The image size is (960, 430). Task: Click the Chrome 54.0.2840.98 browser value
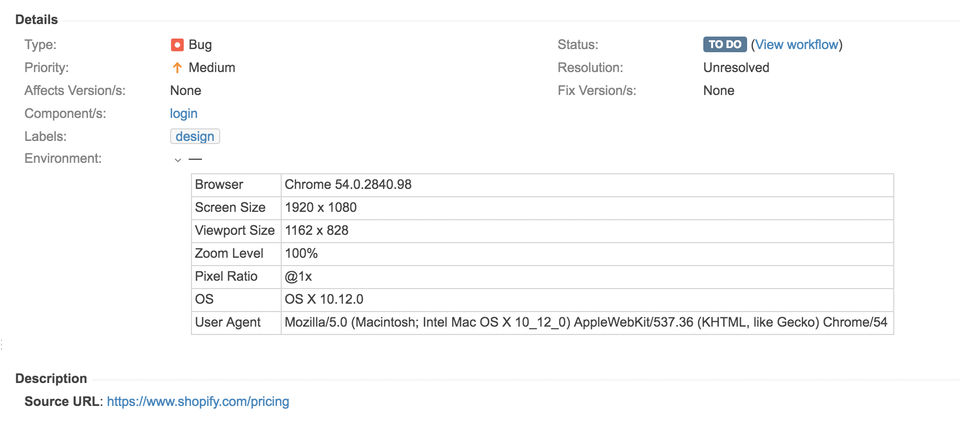[348, 185]
